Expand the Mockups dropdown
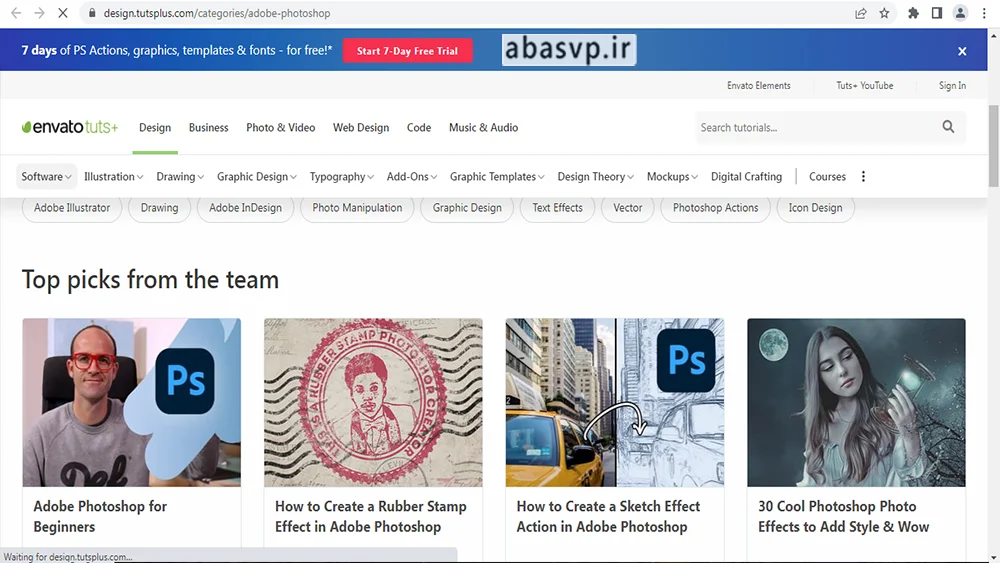1000x563 pixels. point(672,177)
